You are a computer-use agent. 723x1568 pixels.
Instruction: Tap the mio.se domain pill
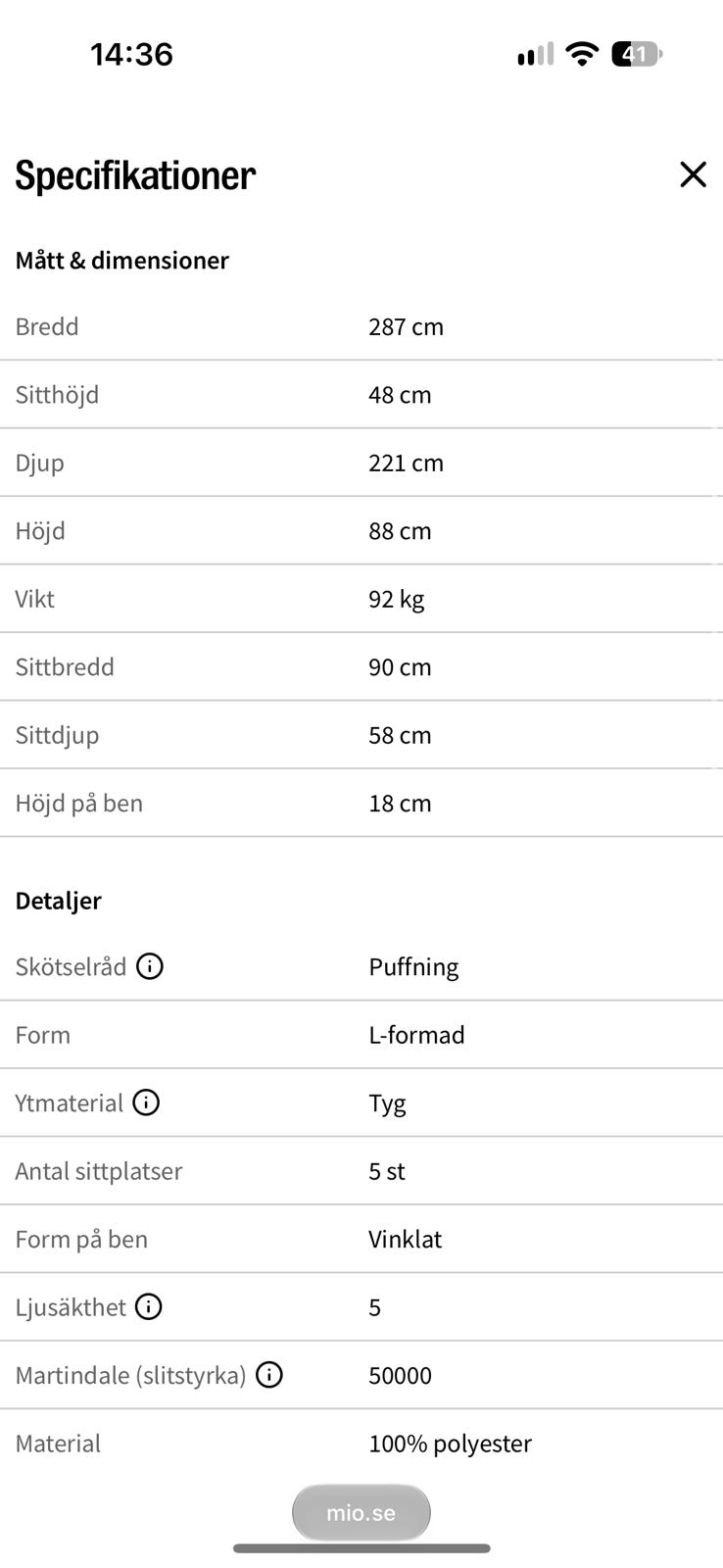tap(361, 1512)
